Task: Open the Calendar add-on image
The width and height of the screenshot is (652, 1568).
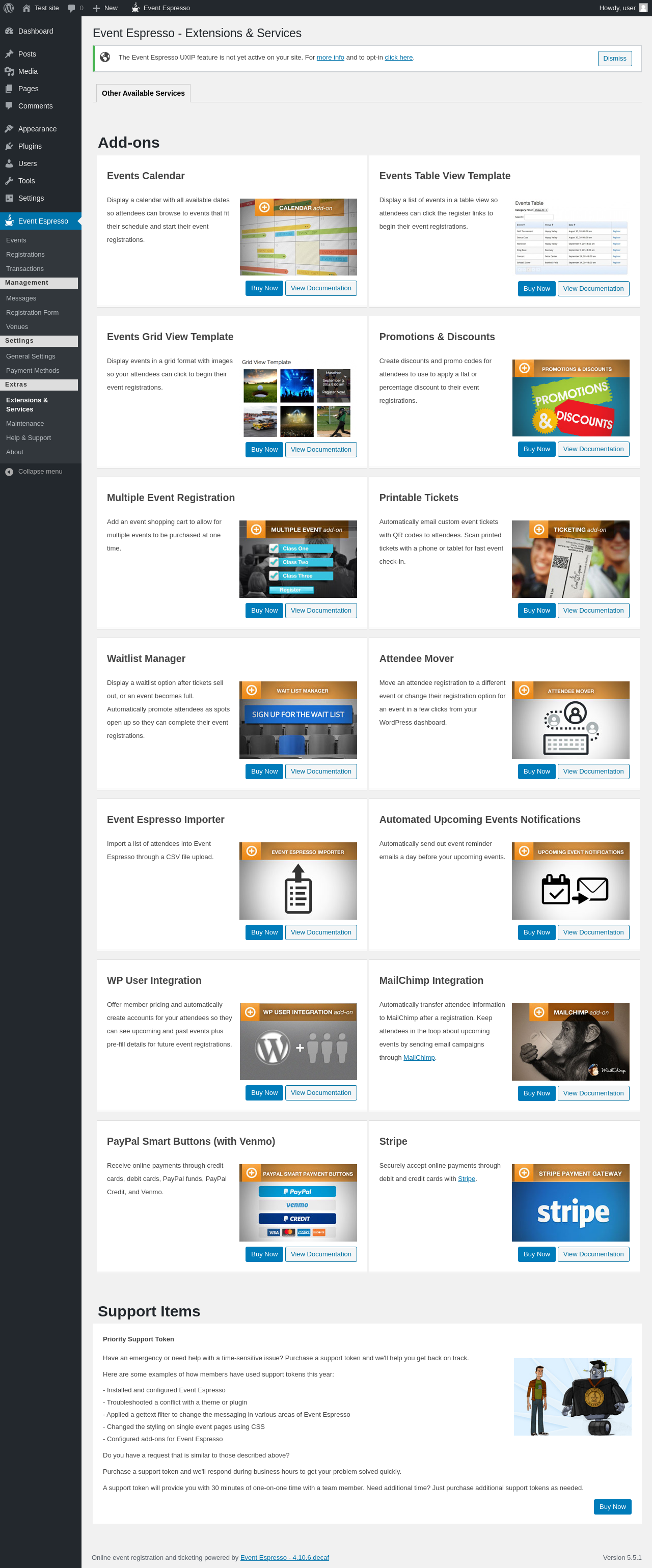Action: click(298, 237)
